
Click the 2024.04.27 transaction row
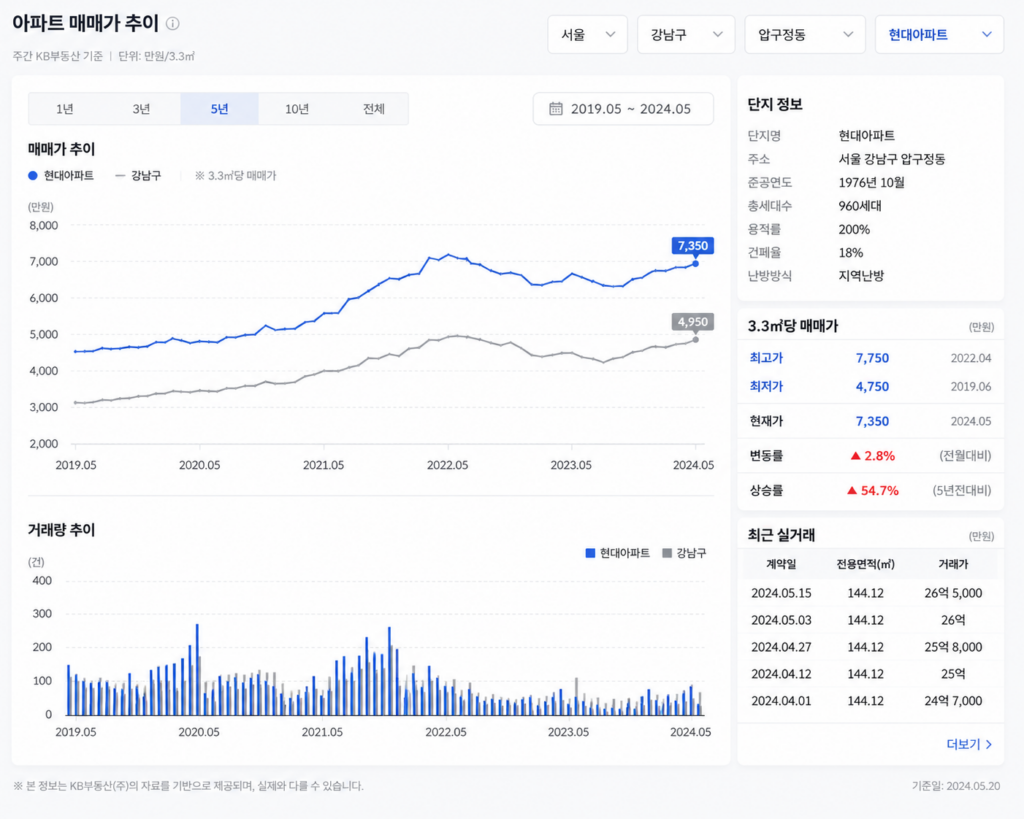click(870, 647)
